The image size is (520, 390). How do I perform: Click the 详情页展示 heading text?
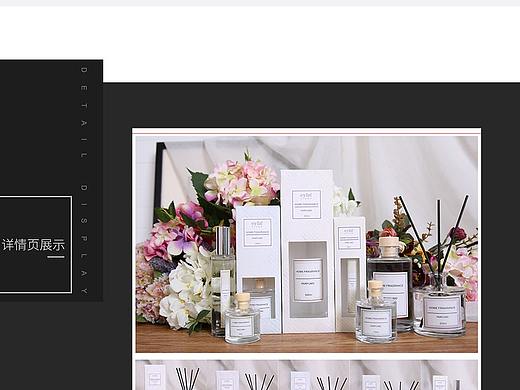[33, 245]
